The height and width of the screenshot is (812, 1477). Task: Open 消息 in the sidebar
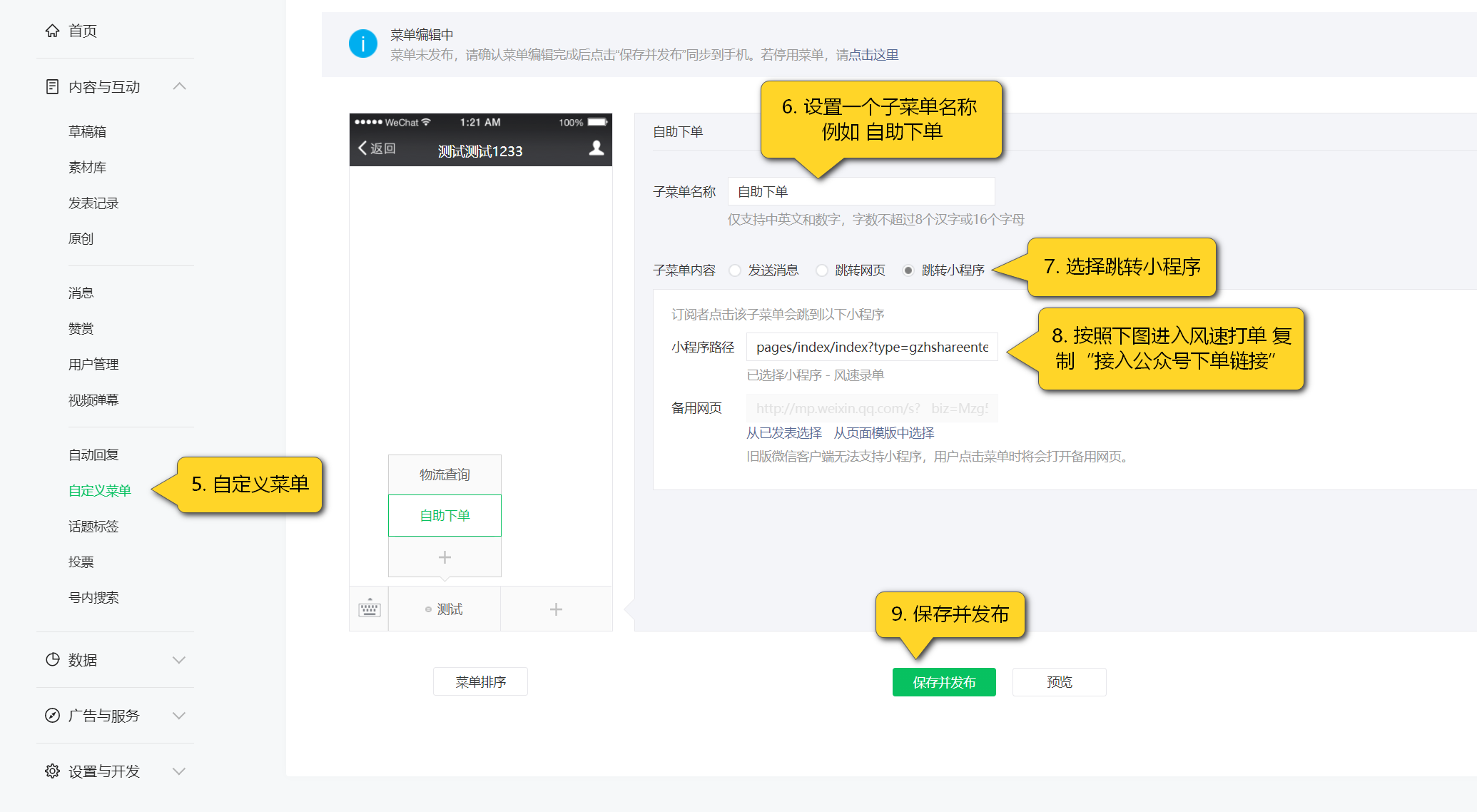pyautogui.click(x=81, y=293)
